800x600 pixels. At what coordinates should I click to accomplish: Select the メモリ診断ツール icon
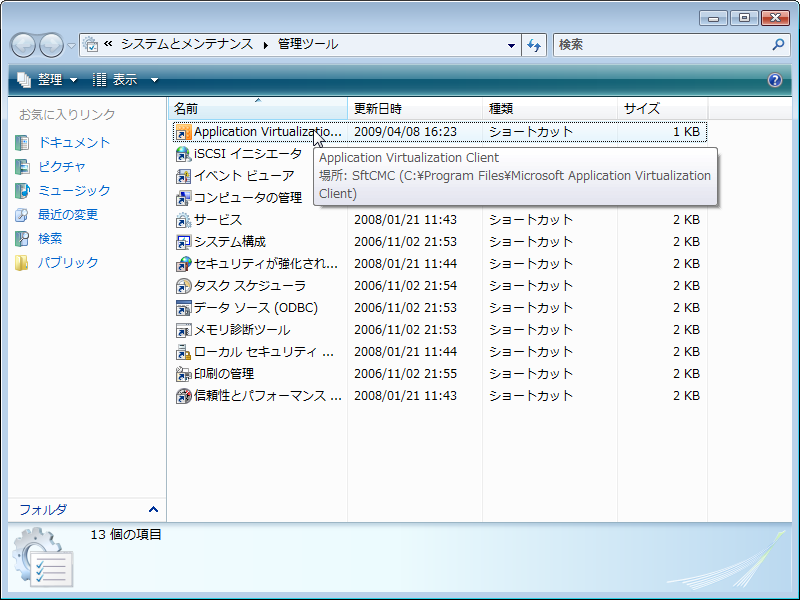[x=183, y=330]
